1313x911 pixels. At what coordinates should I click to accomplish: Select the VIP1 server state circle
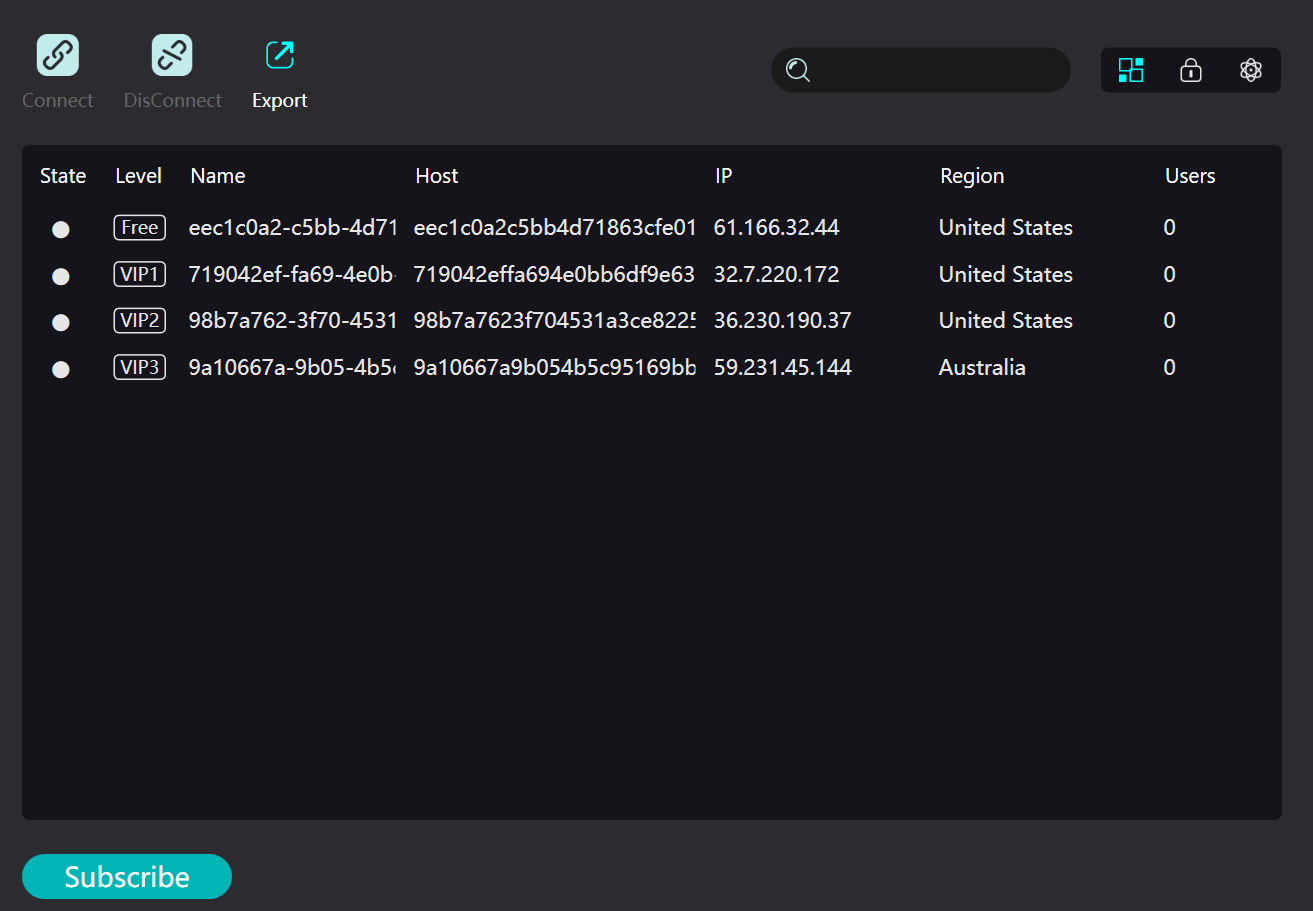61,275
